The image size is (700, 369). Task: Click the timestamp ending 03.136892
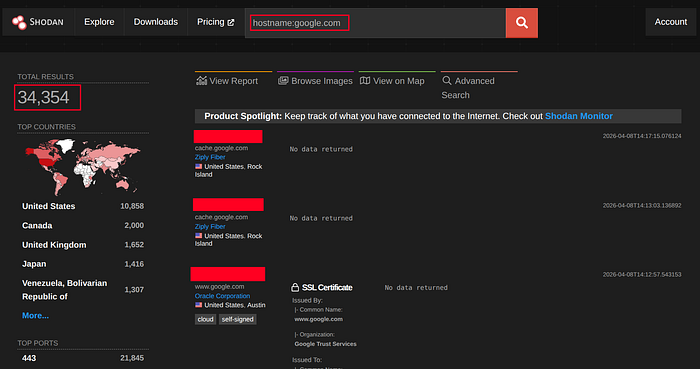(642, 206)
